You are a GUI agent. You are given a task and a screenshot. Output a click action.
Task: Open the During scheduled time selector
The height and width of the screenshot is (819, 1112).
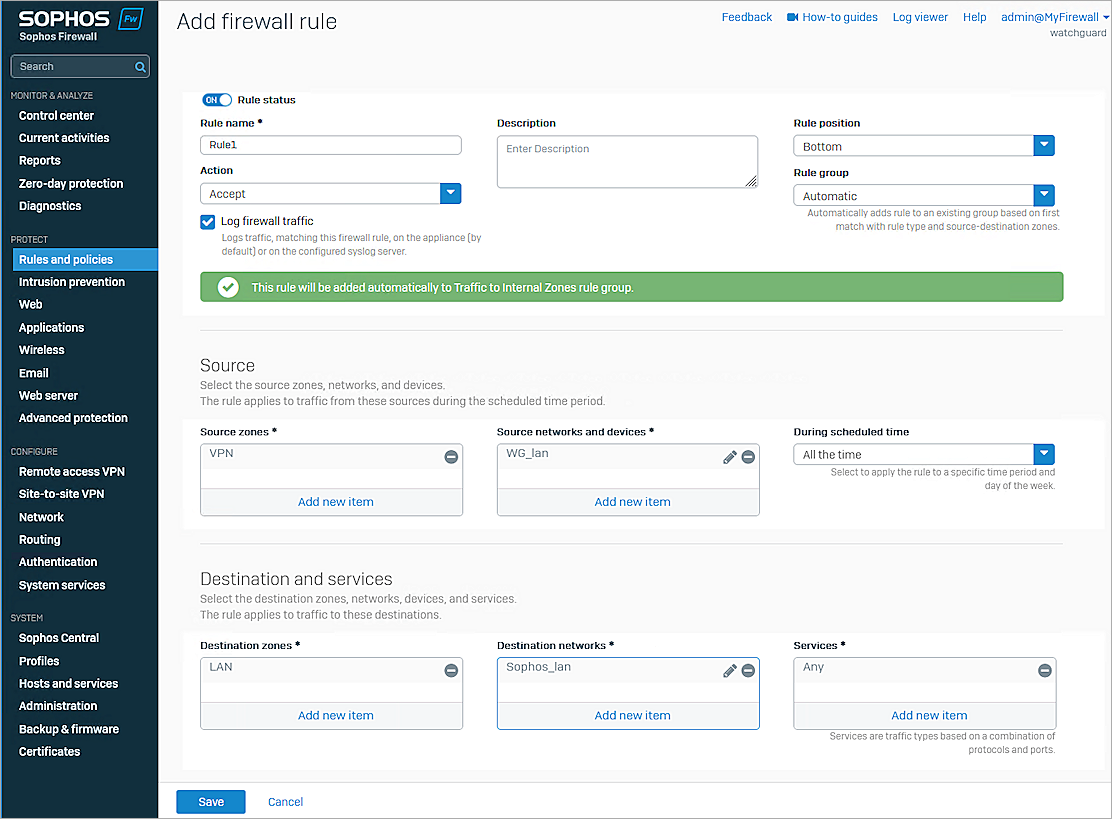(1044, 454)
